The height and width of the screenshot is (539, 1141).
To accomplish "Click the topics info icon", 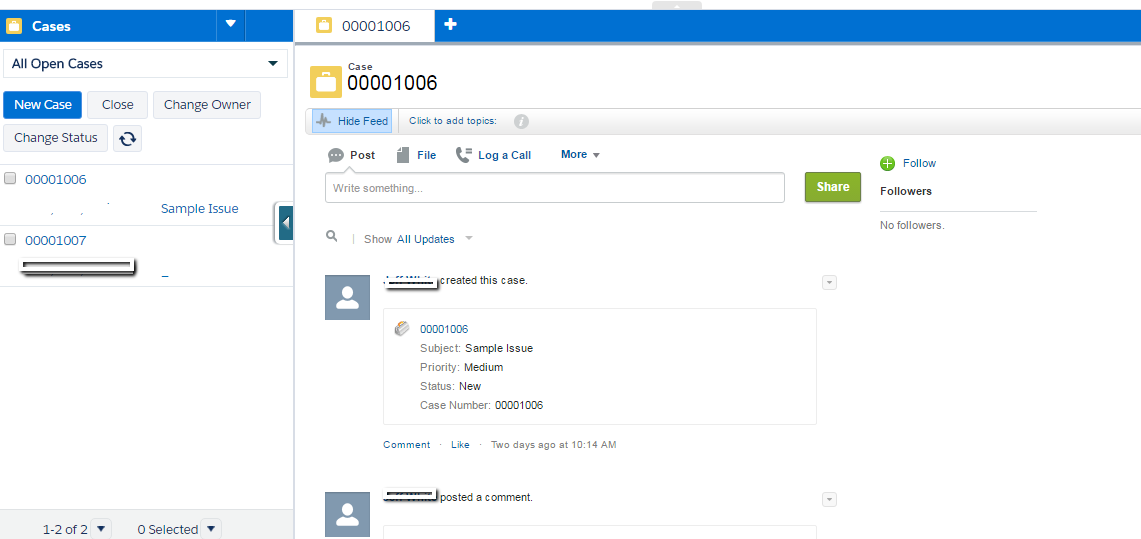I will [521, 121].
